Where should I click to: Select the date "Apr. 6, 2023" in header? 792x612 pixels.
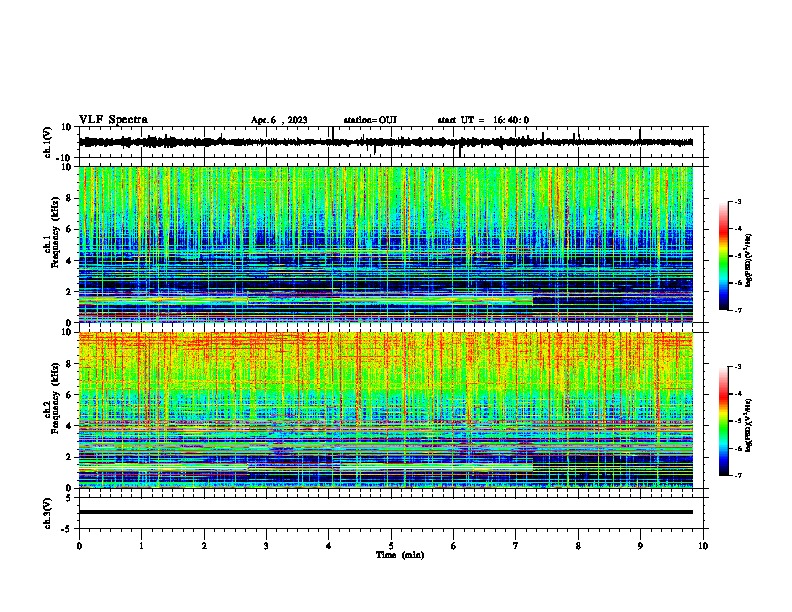tap(279, 120)
